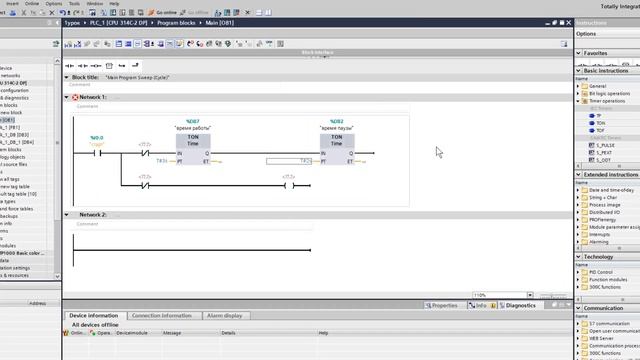640x360 pixels.
Task: Click the Cut scissors icon
Action: click(24, 13)
